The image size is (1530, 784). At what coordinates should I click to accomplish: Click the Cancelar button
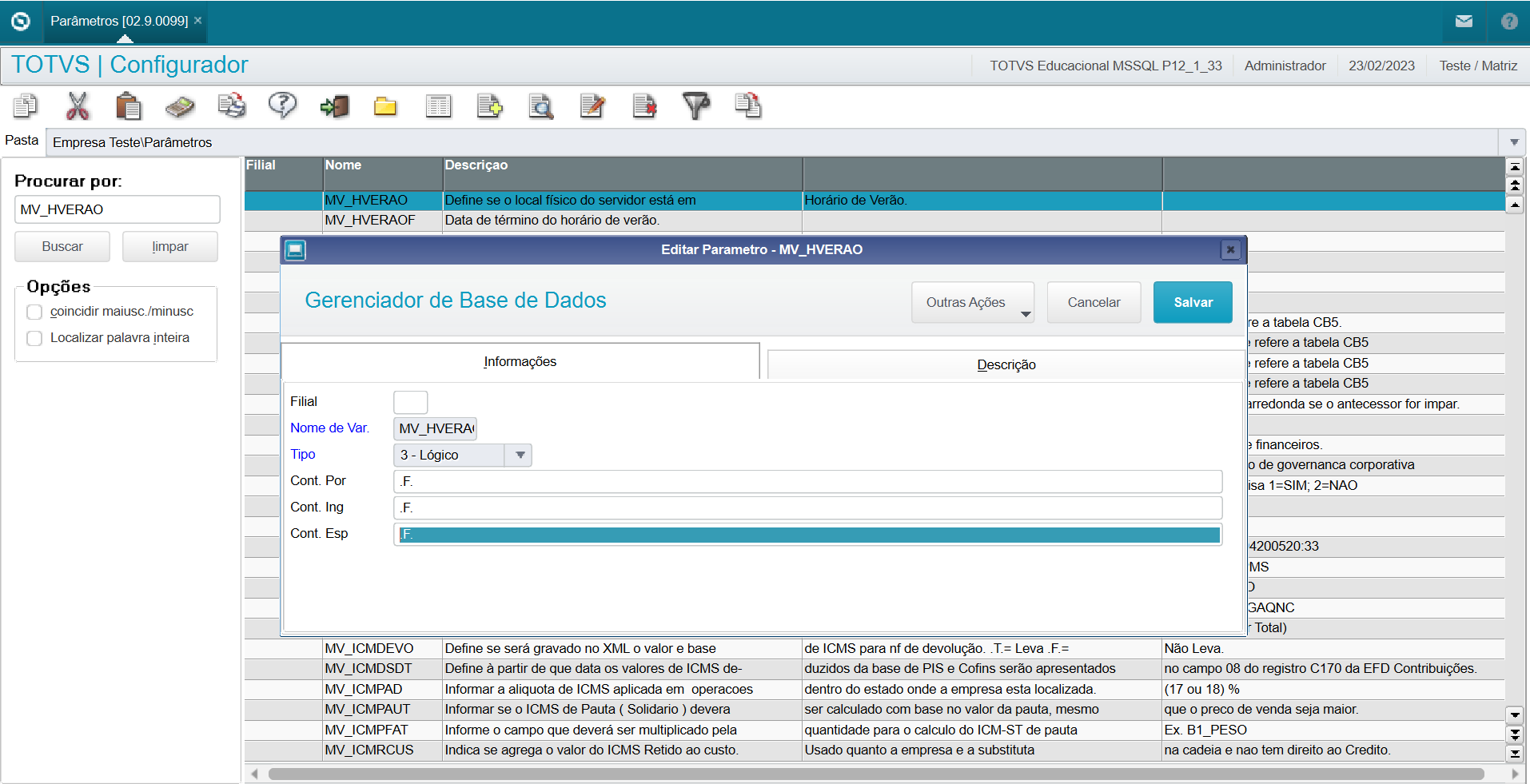[1094, 302]
